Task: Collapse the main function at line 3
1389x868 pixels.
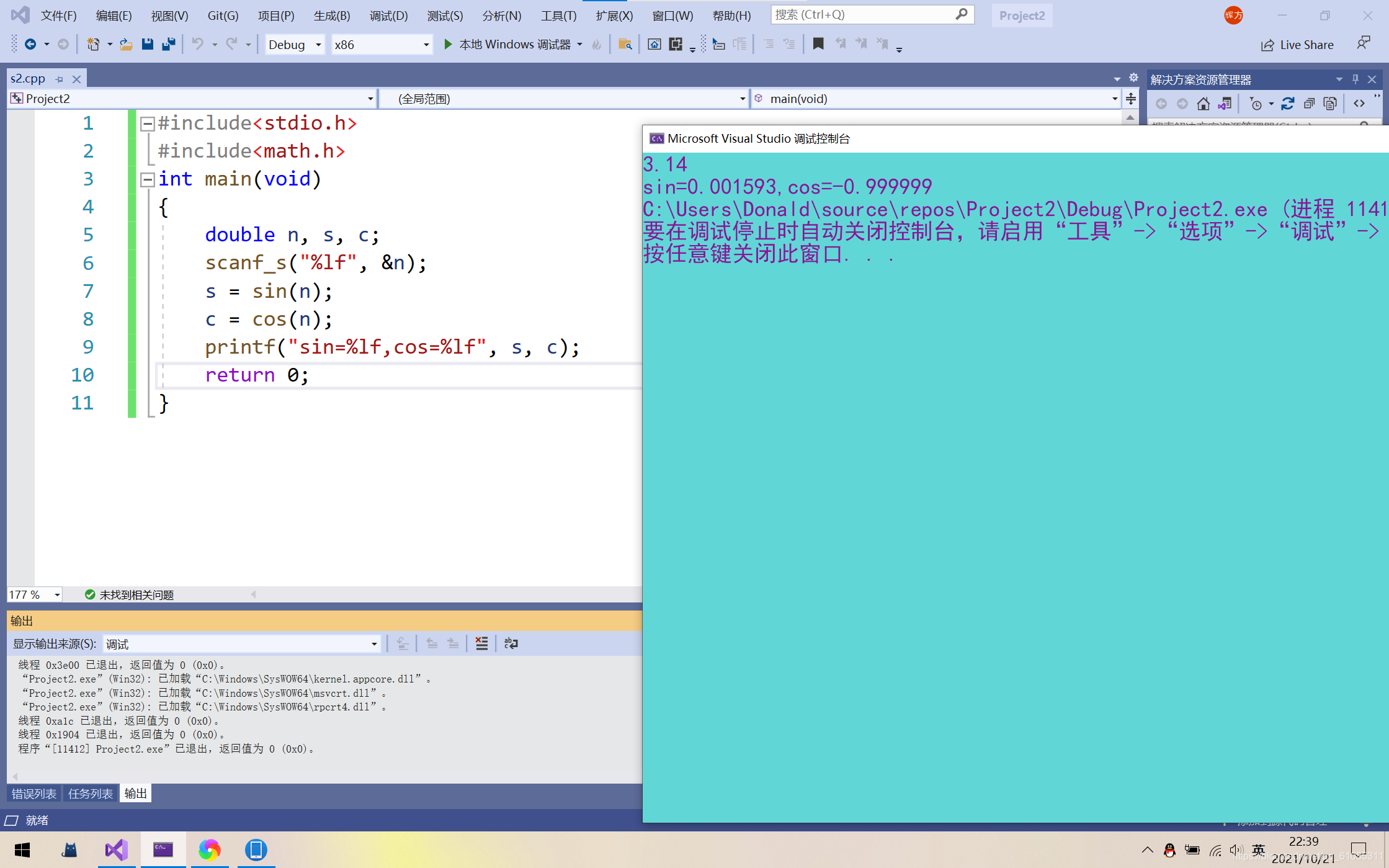Action: point(148,180)
